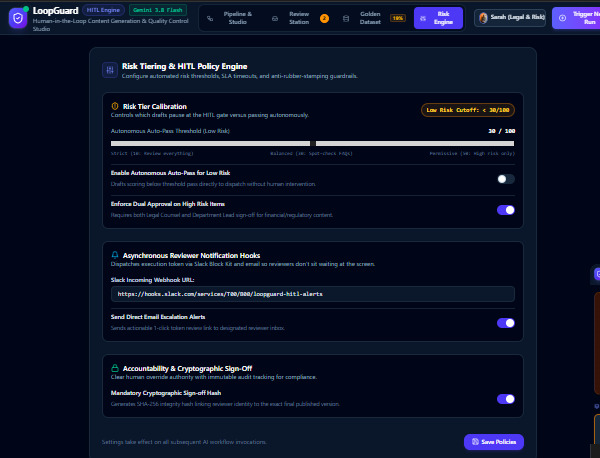Adjust the Auto-Pass Threshold slider handle

313,143
